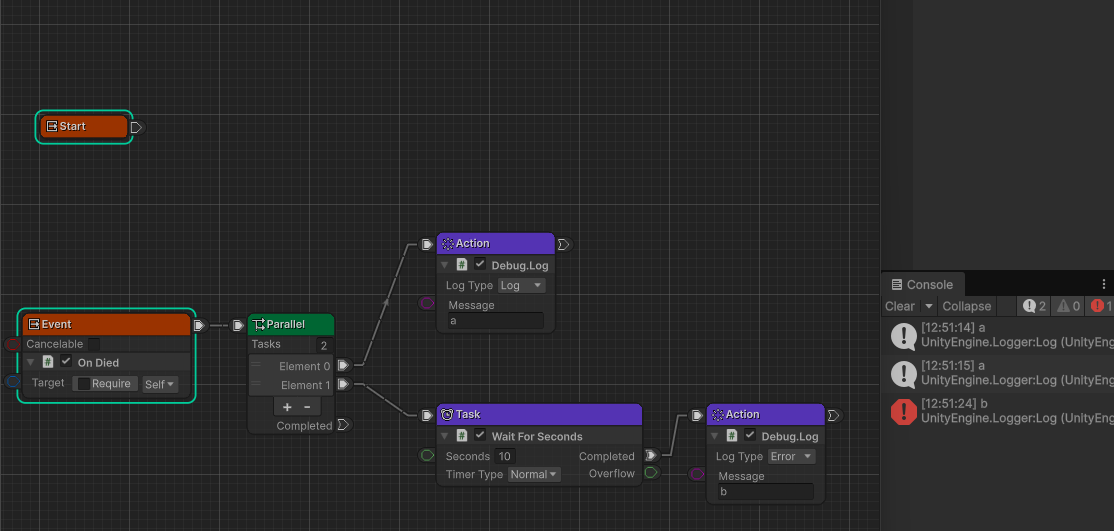Click the Collapse button in the Console
The image size is (1114, 531).
(x=966, y=306)
